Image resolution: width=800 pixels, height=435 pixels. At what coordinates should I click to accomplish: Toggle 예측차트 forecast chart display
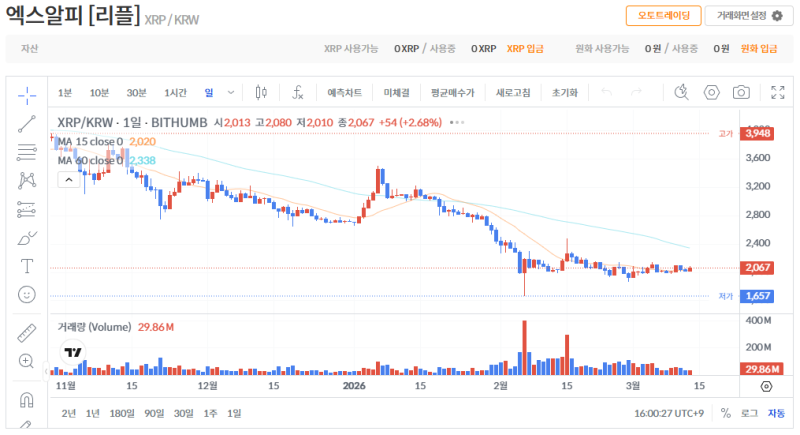point(344,92)
